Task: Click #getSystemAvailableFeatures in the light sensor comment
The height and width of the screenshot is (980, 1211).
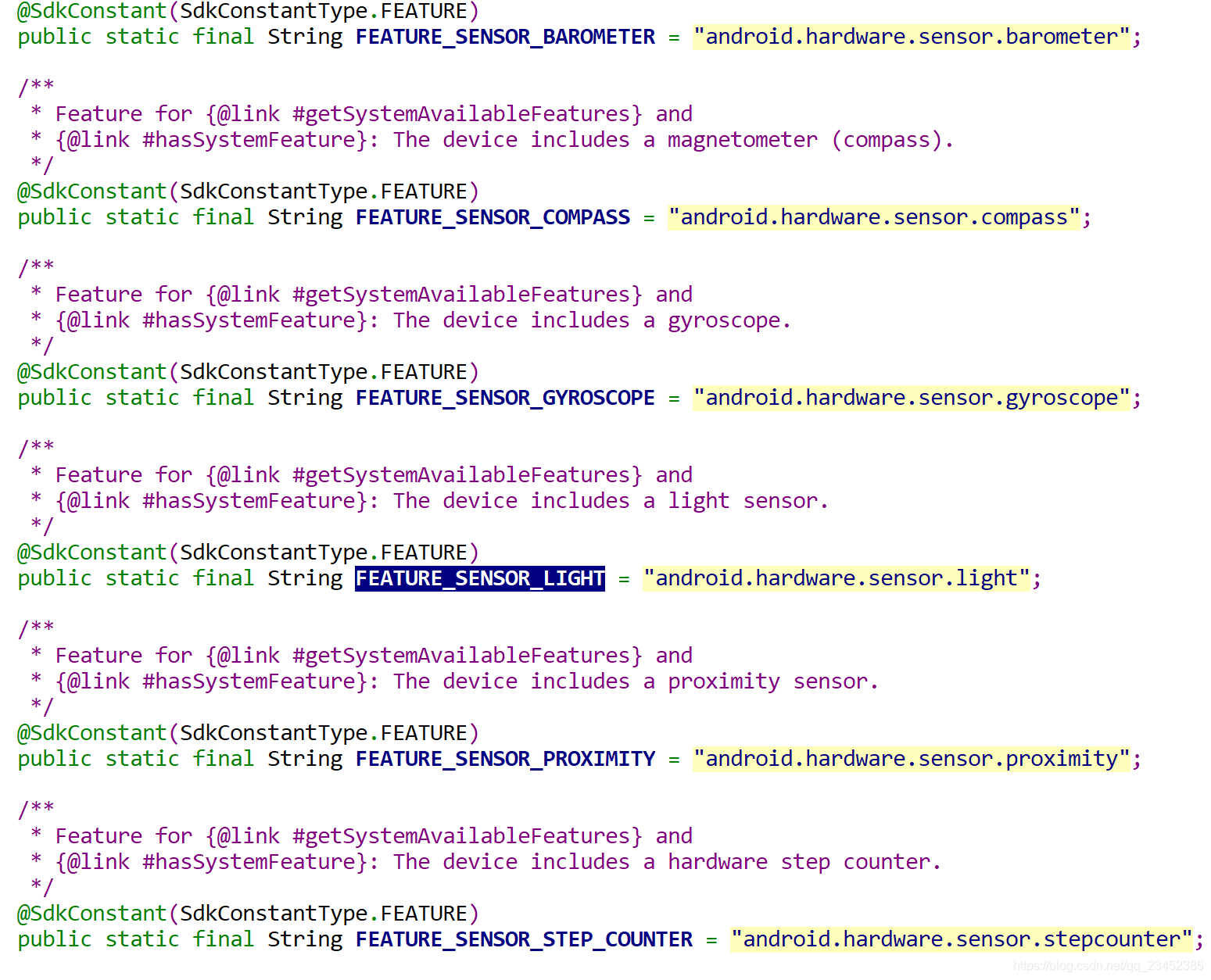Action: click(x=461, y=475)
